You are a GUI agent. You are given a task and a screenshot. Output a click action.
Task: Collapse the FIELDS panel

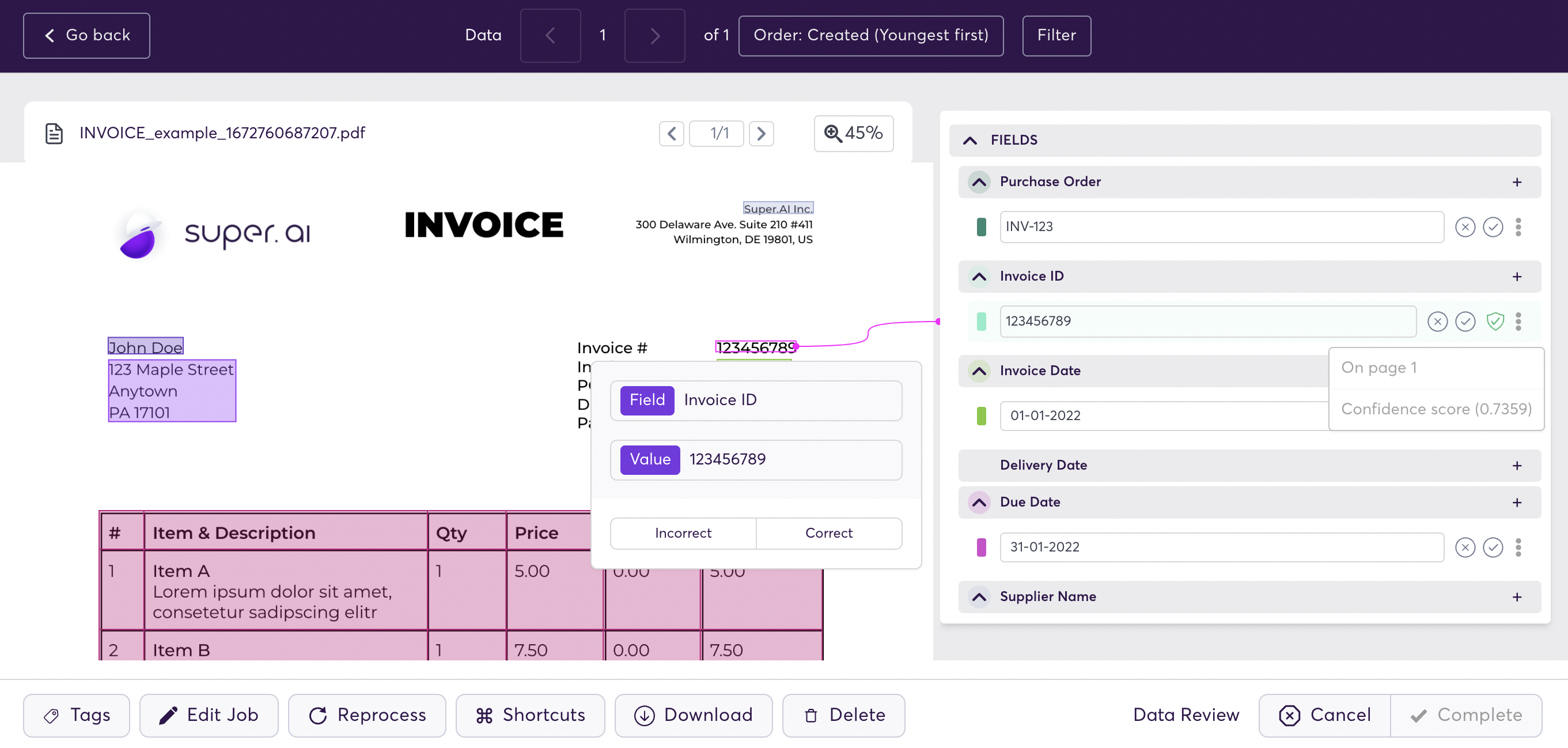point(970,141)
